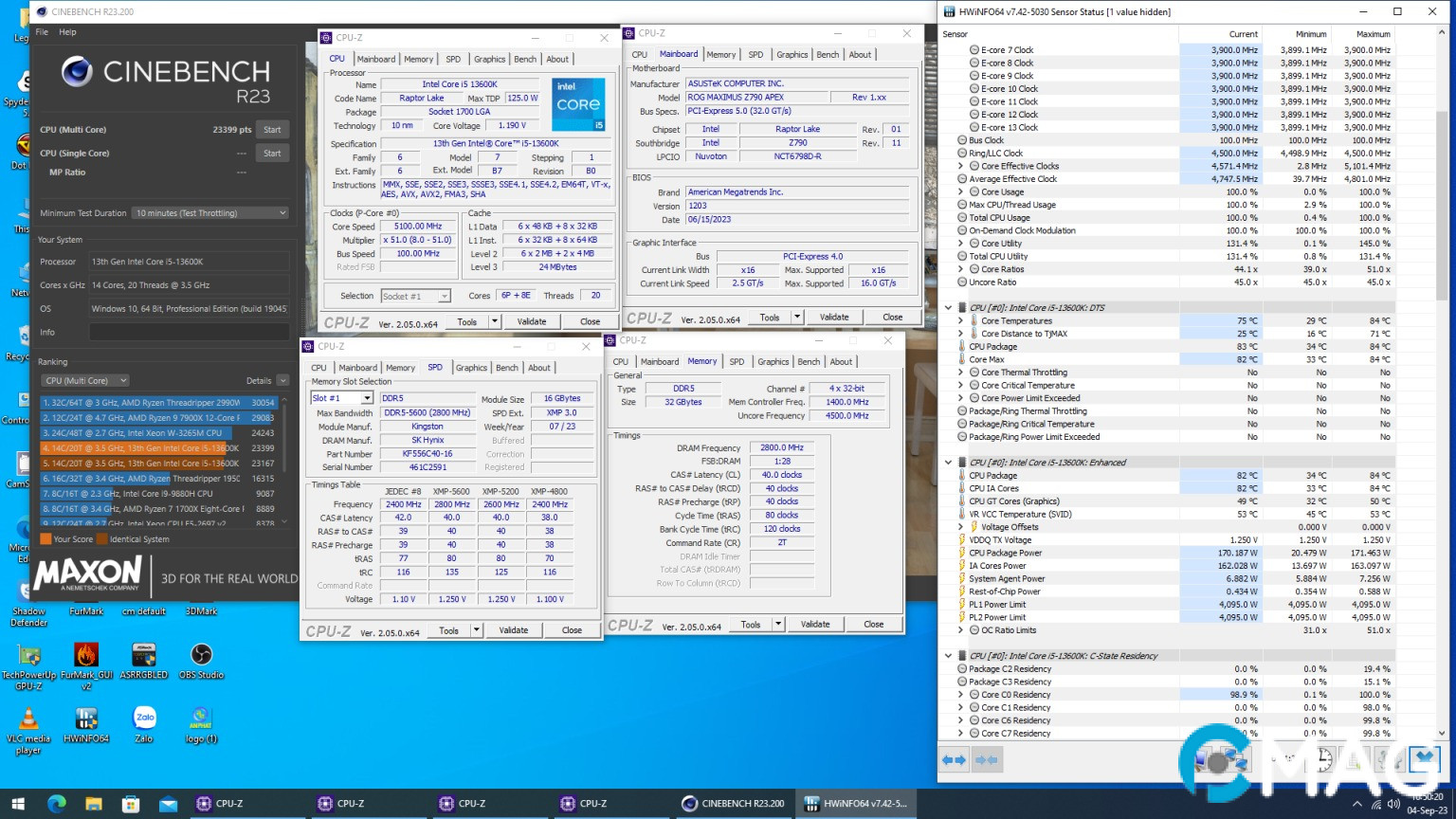Open the CPU (Multi Core) ranking dropdown
Viewport: 1456px width, 819px height.
pyautogui.click(x=85, y=380)
